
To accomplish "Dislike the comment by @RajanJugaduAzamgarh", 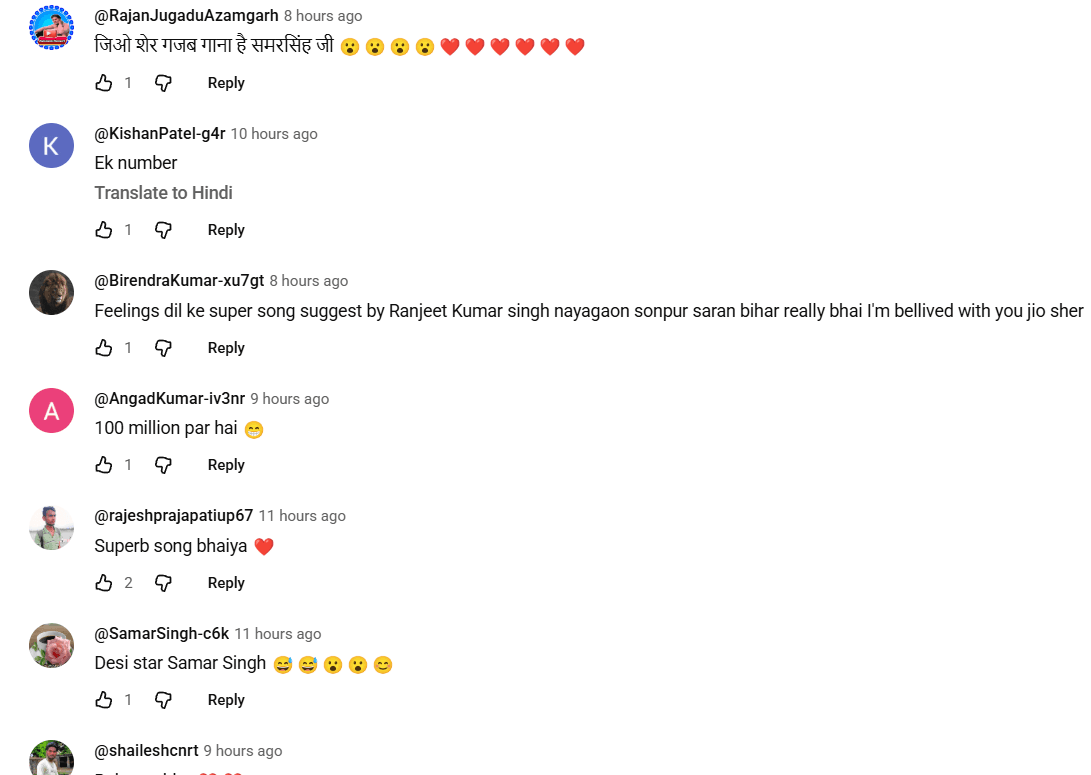I will [163, 83].
